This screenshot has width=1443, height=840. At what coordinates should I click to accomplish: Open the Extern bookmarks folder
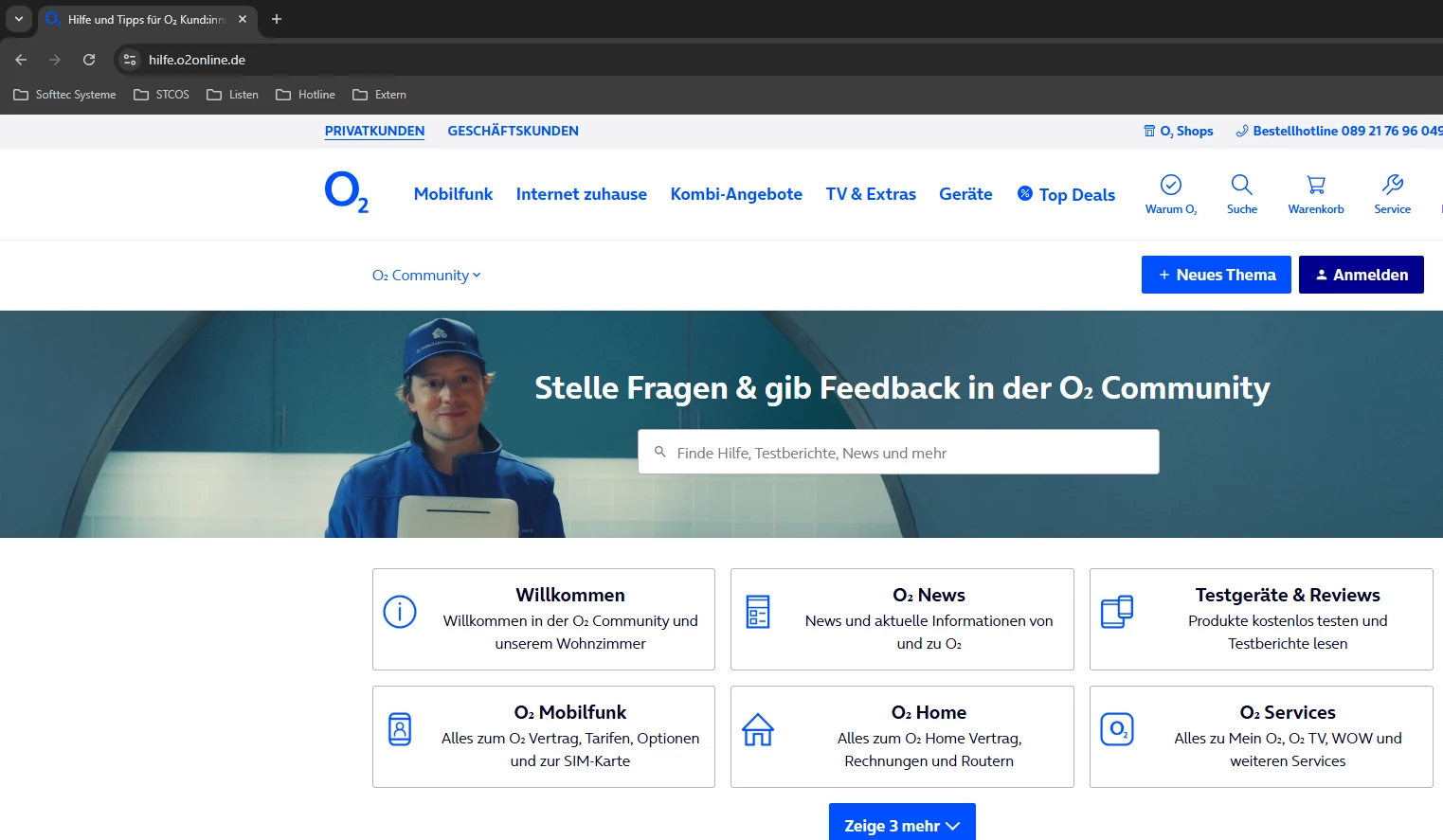coord(379,95)
